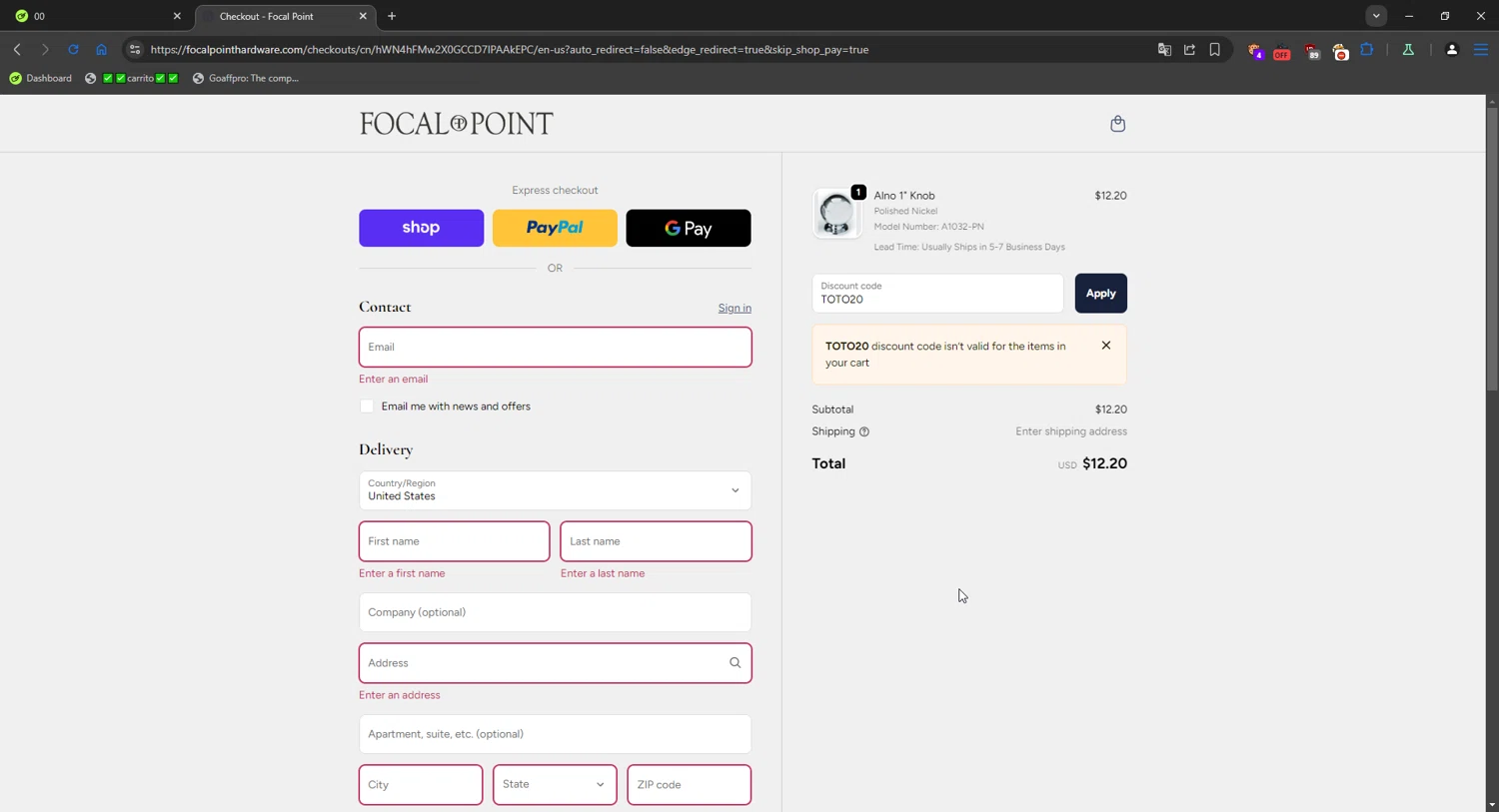Click the browser forward arrow
The width and height of the screenshot is (1499, 812).
point(45,49)
